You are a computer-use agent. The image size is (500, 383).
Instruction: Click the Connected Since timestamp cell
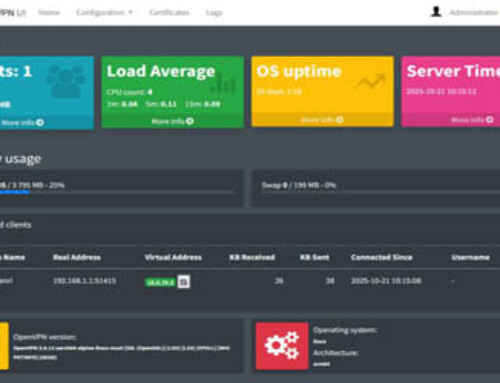386,281
